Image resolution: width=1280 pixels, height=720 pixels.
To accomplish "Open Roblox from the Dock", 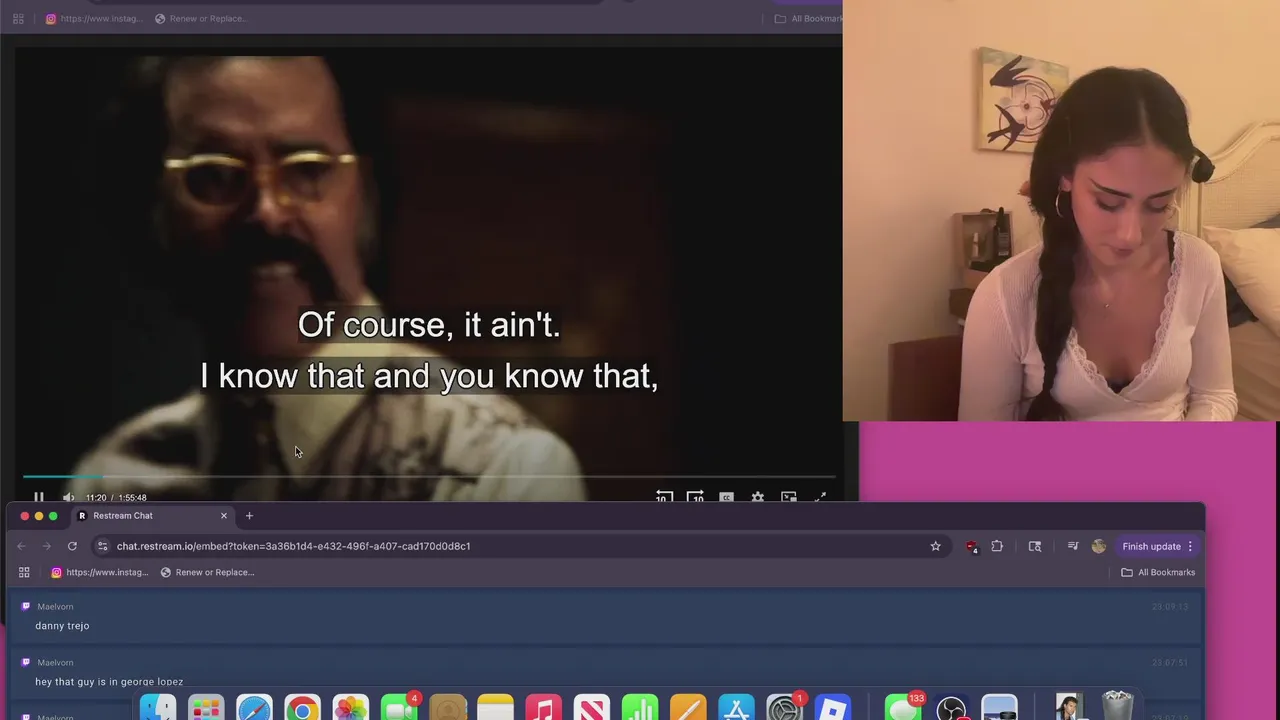I will pos(832,708).
